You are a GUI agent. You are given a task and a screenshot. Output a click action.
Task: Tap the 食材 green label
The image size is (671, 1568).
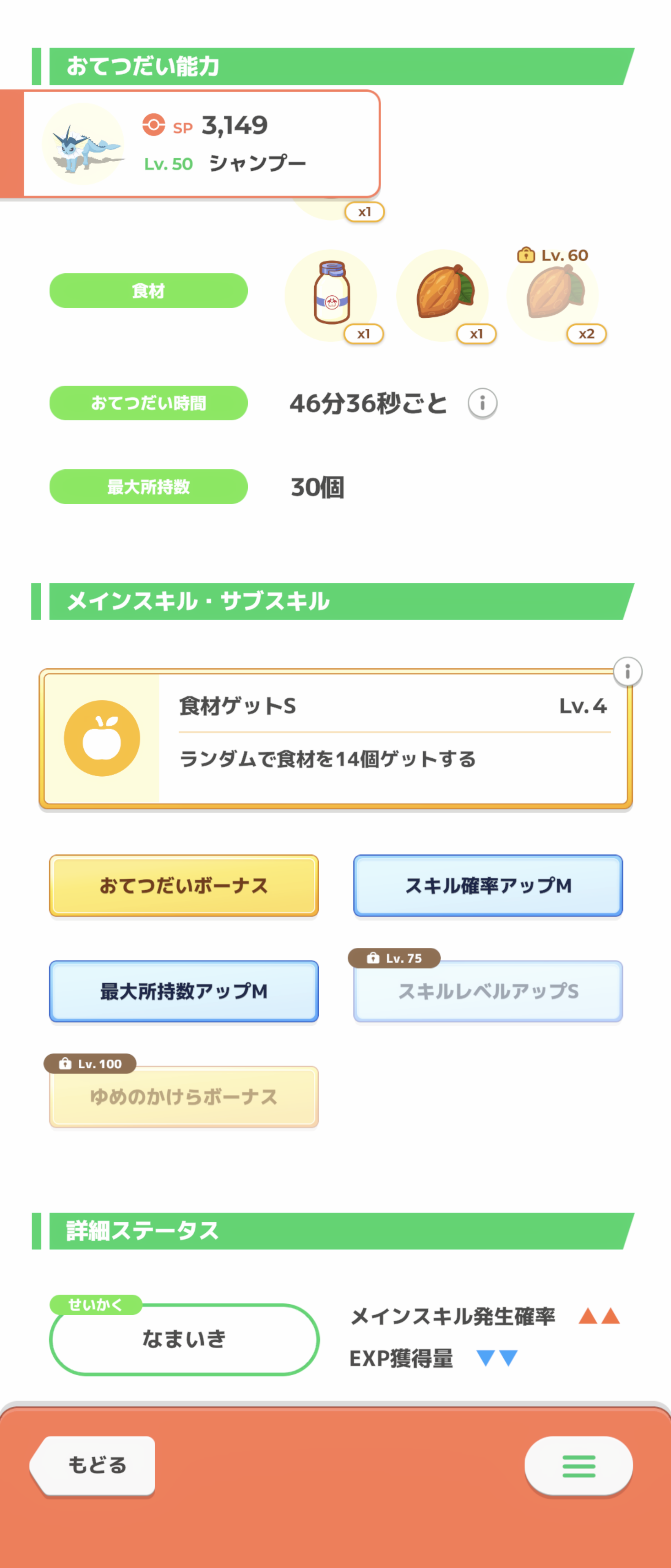click(x=149, y=291)
